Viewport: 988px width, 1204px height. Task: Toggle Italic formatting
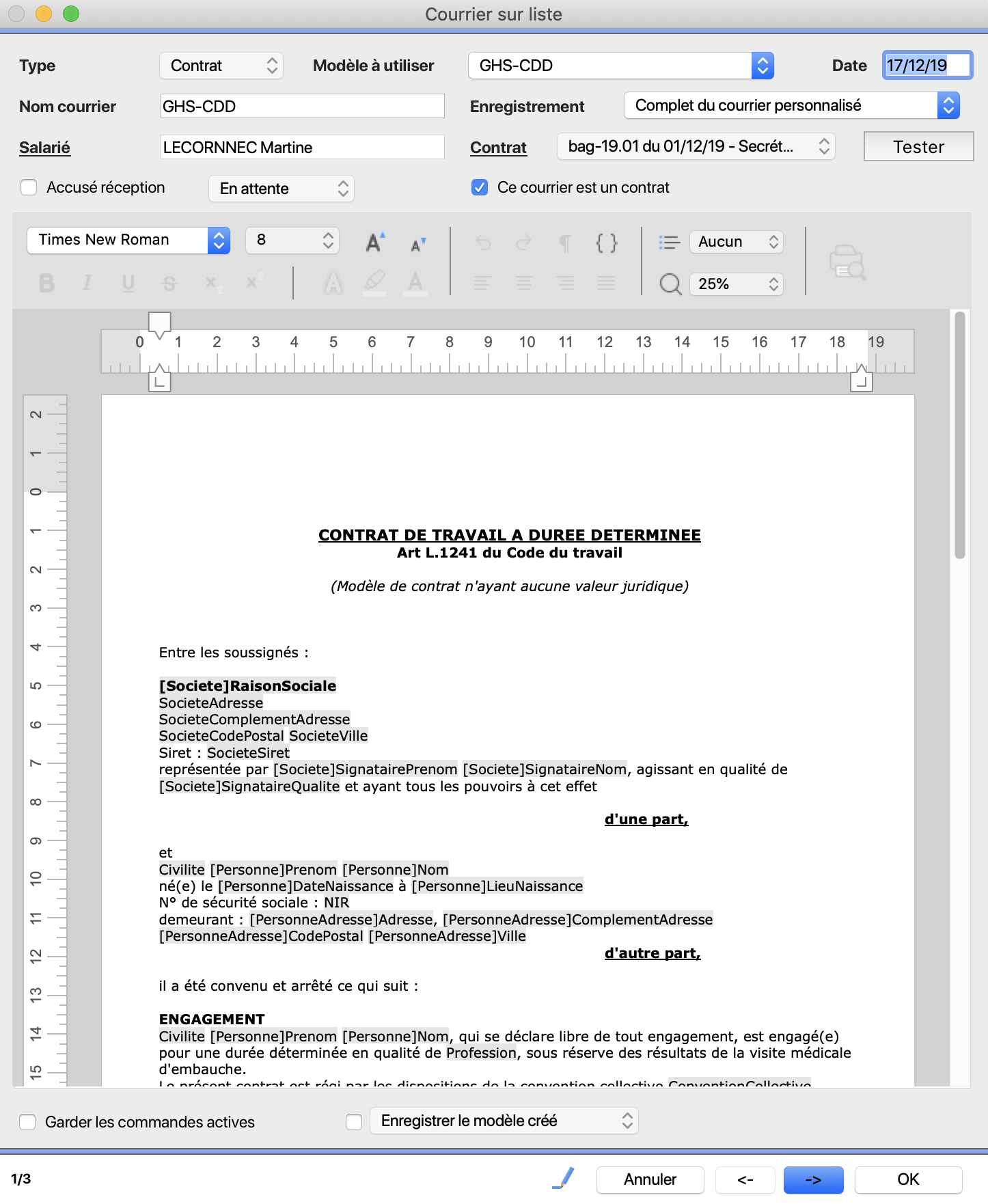(87, 283)
